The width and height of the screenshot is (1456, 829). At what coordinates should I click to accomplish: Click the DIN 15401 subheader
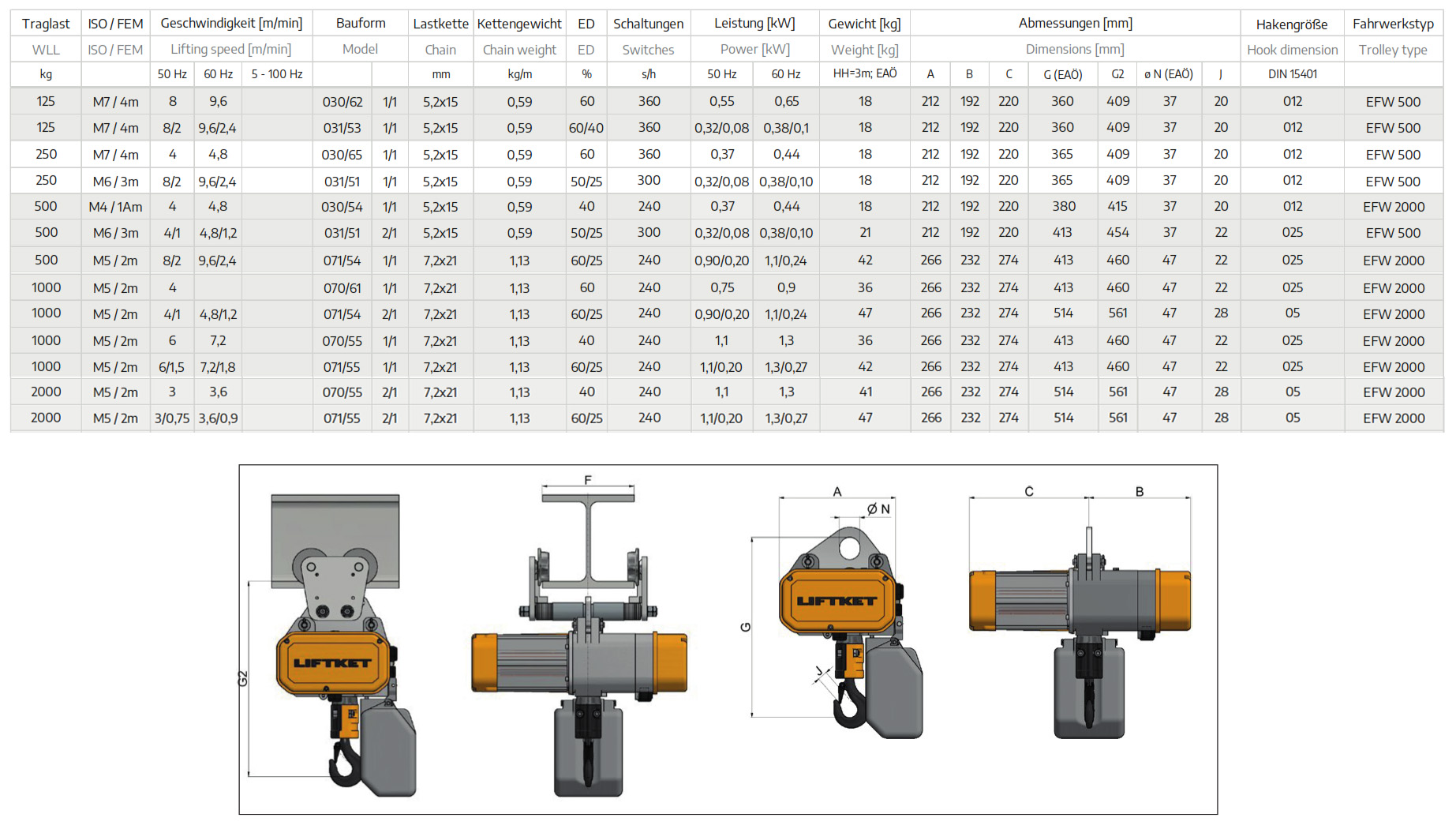pos(1292,74)
